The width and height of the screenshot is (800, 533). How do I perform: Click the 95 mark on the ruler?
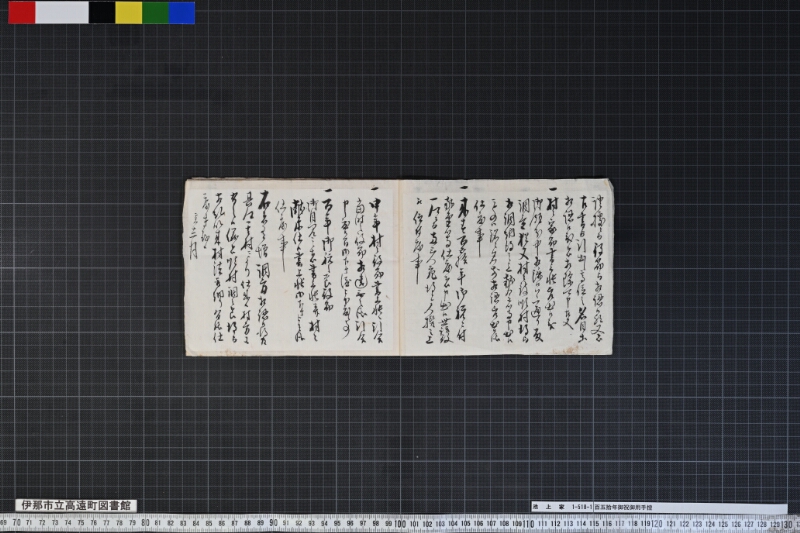(337, 523)
